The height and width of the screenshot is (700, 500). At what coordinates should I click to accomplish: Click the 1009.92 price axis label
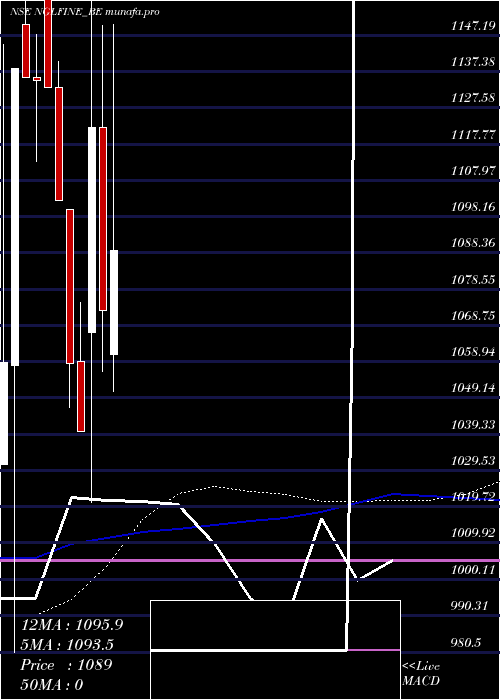click(x=473, y=533)
